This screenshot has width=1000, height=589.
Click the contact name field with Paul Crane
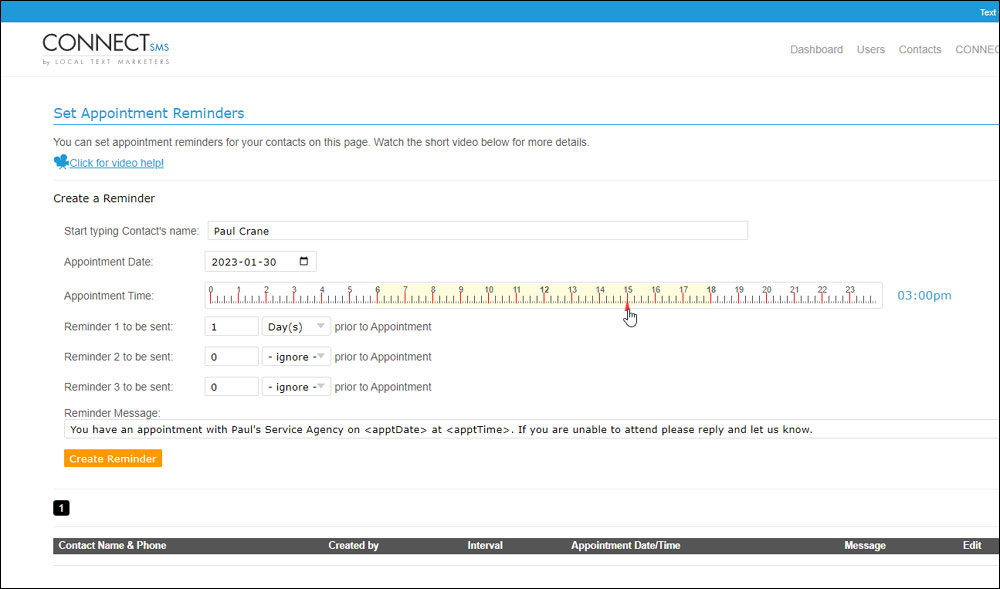tap(478, 231)
